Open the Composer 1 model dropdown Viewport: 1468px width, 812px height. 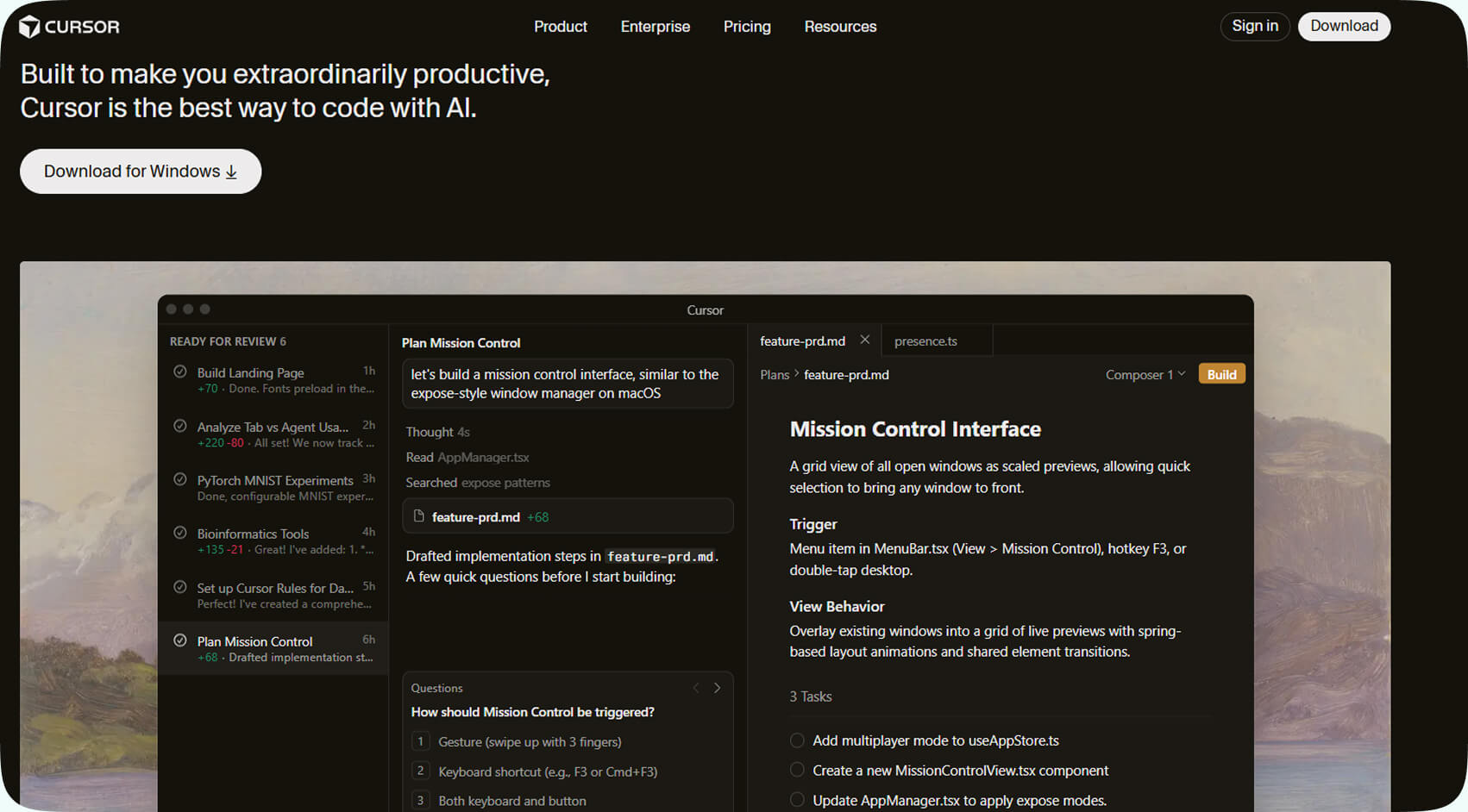pos(1145,374)
